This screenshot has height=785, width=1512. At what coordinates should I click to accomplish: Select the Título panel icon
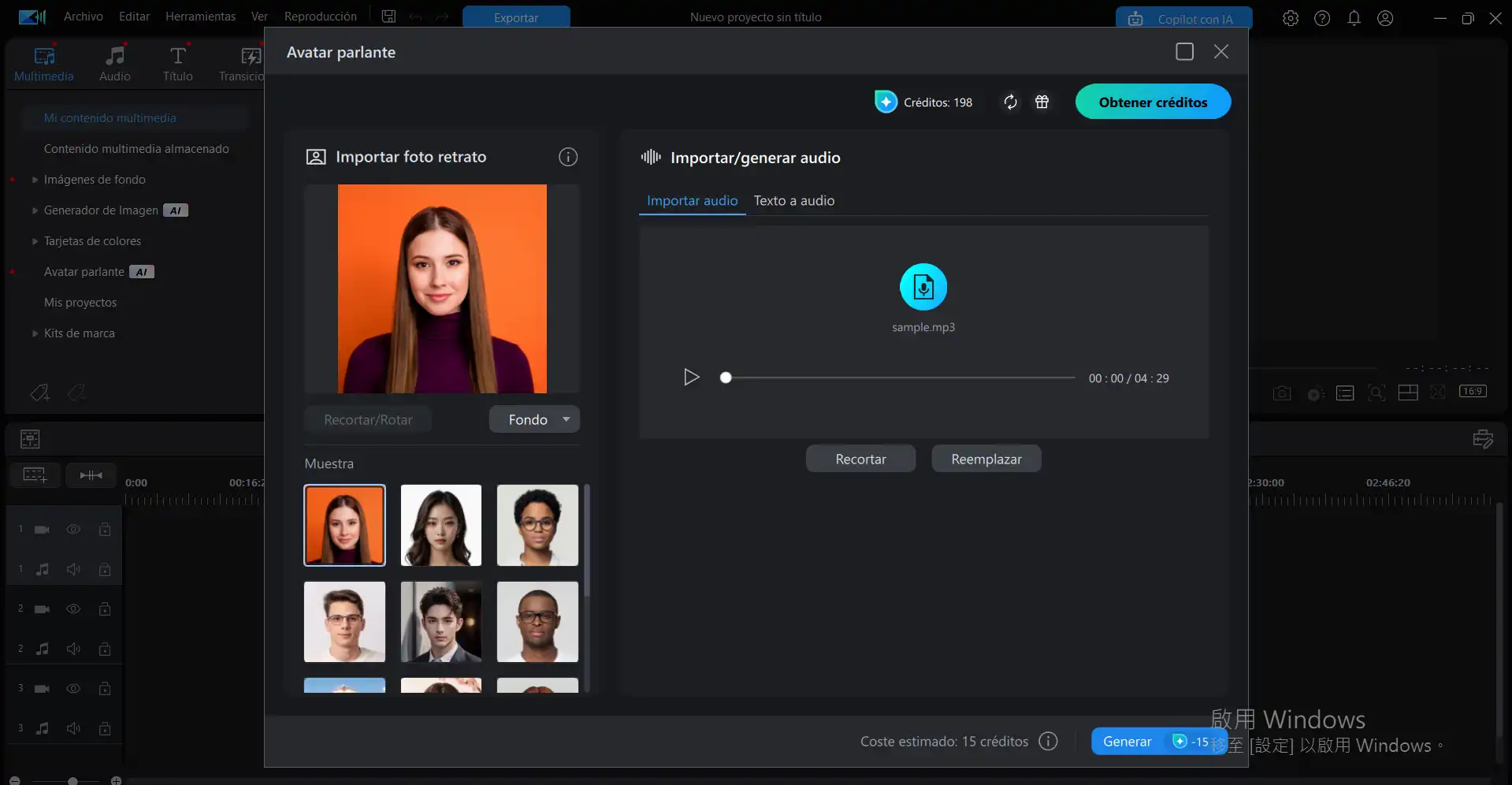click(177, 62)
